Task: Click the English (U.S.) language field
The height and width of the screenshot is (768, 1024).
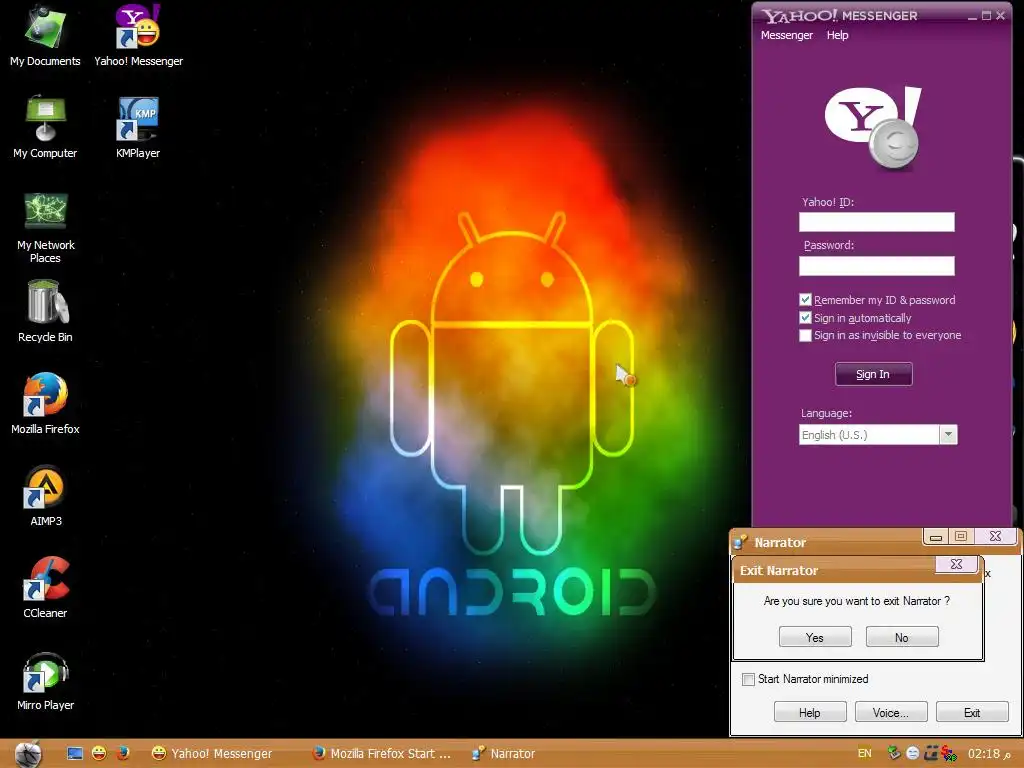Action: [869, 435]
